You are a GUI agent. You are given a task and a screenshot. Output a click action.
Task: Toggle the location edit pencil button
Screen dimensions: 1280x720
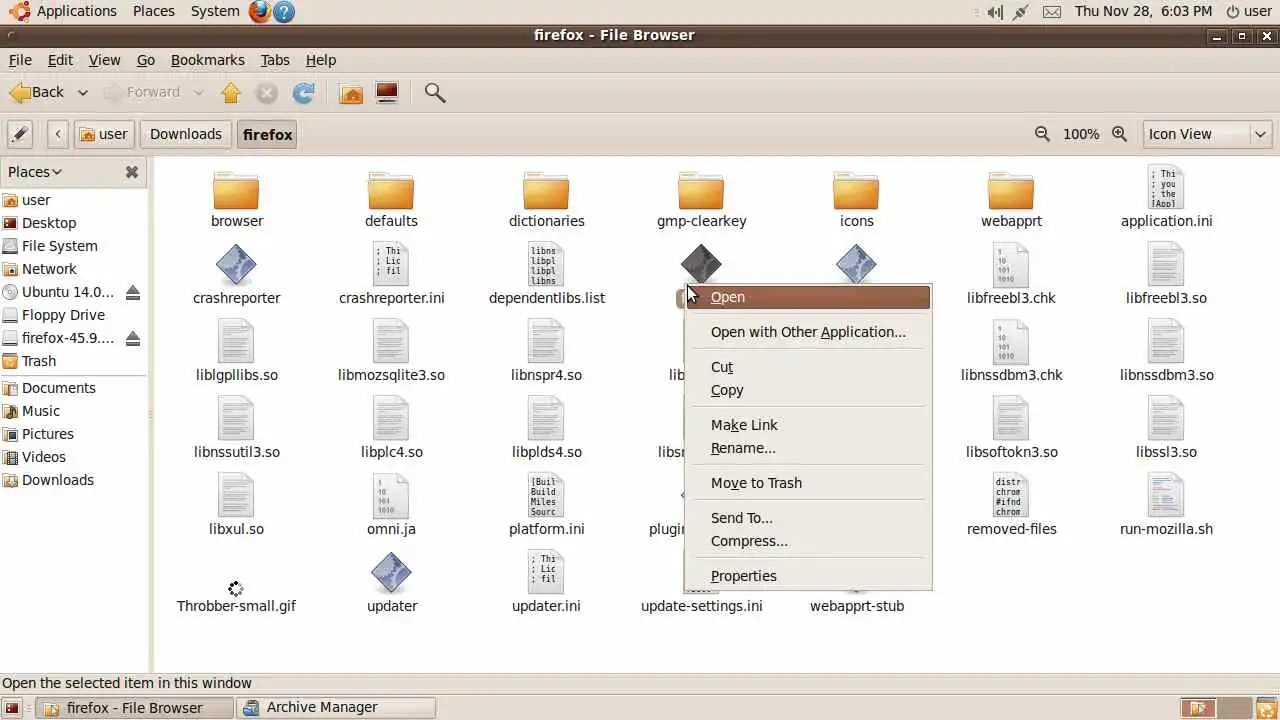click(x=20, y=134)
